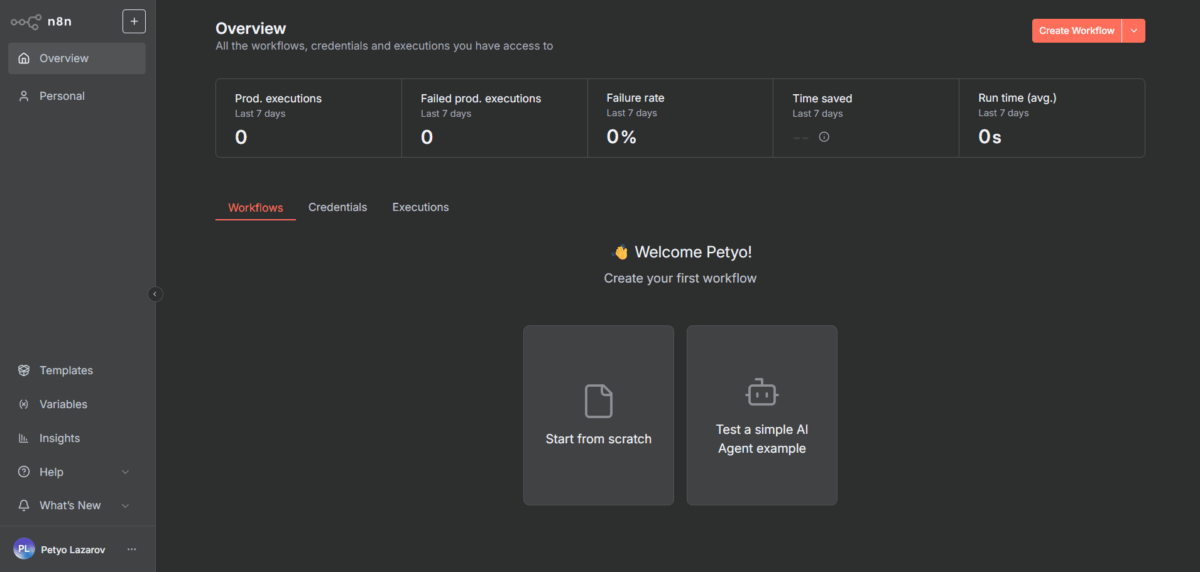
Task: Expand the Help chevron
Action: pyautogui.click(x=125, y=472)
